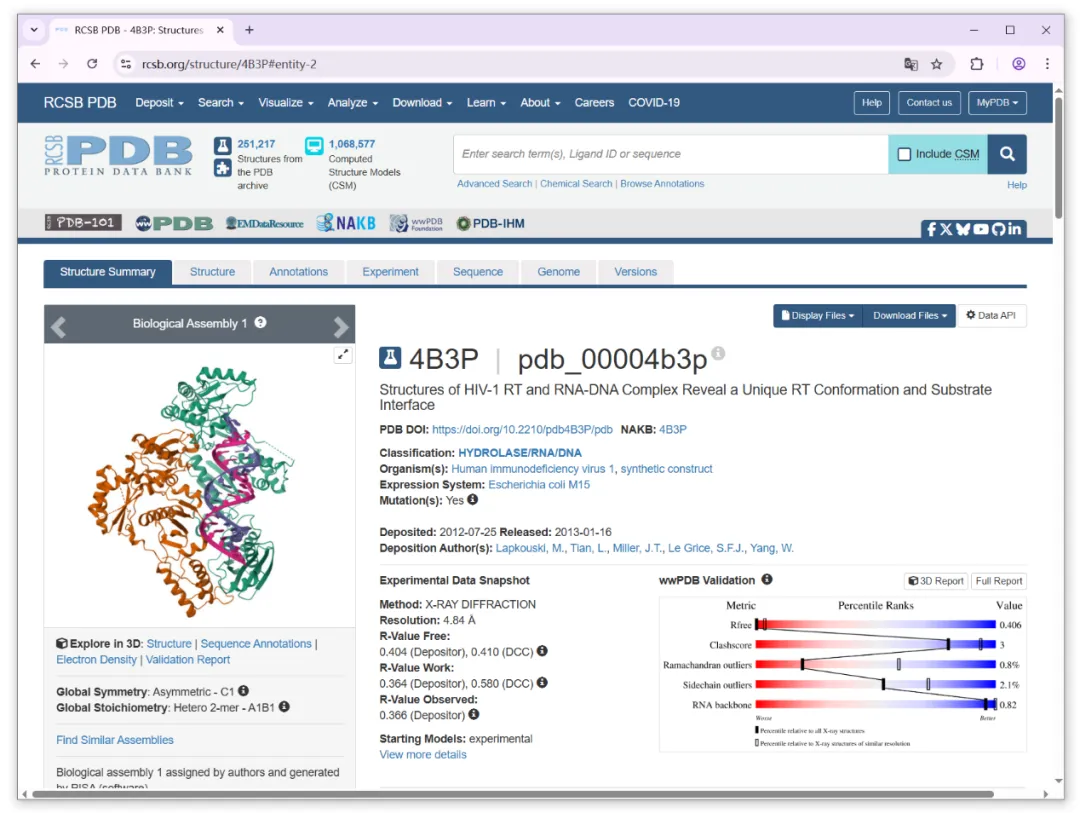Switch to the Genome tab

[558, 272]
